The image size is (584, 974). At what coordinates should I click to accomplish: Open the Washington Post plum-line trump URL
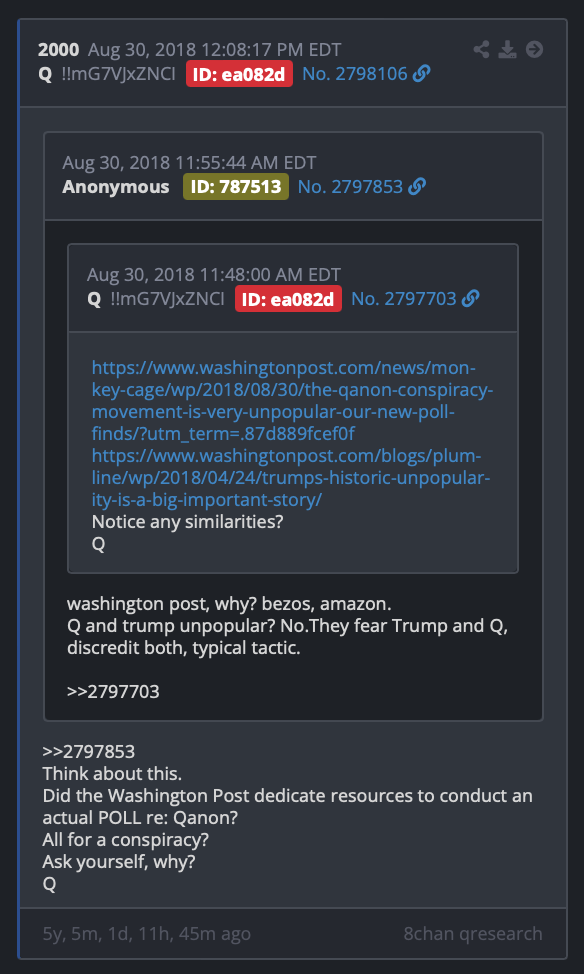291,478
